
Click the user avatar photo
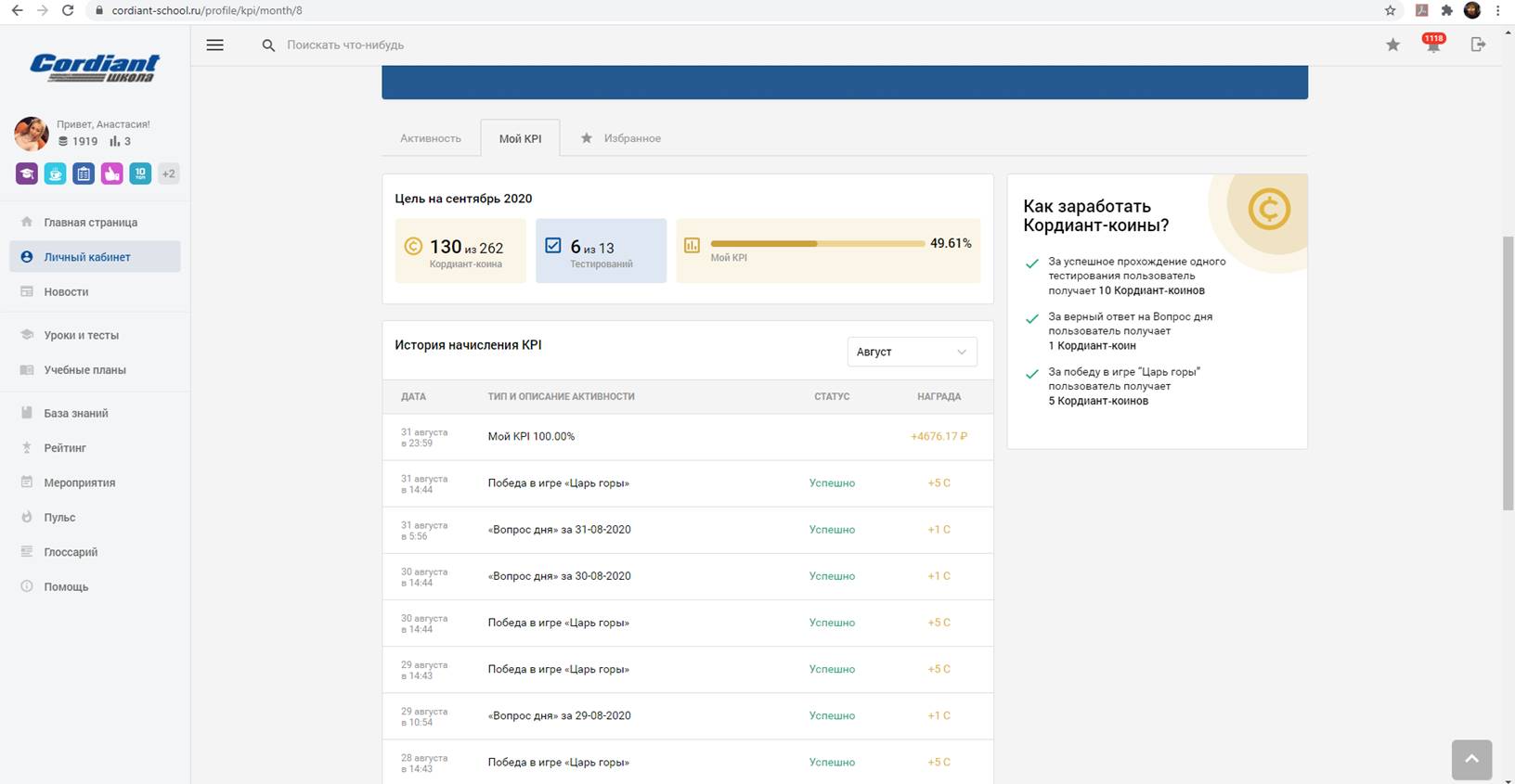[x=32, y=134]
